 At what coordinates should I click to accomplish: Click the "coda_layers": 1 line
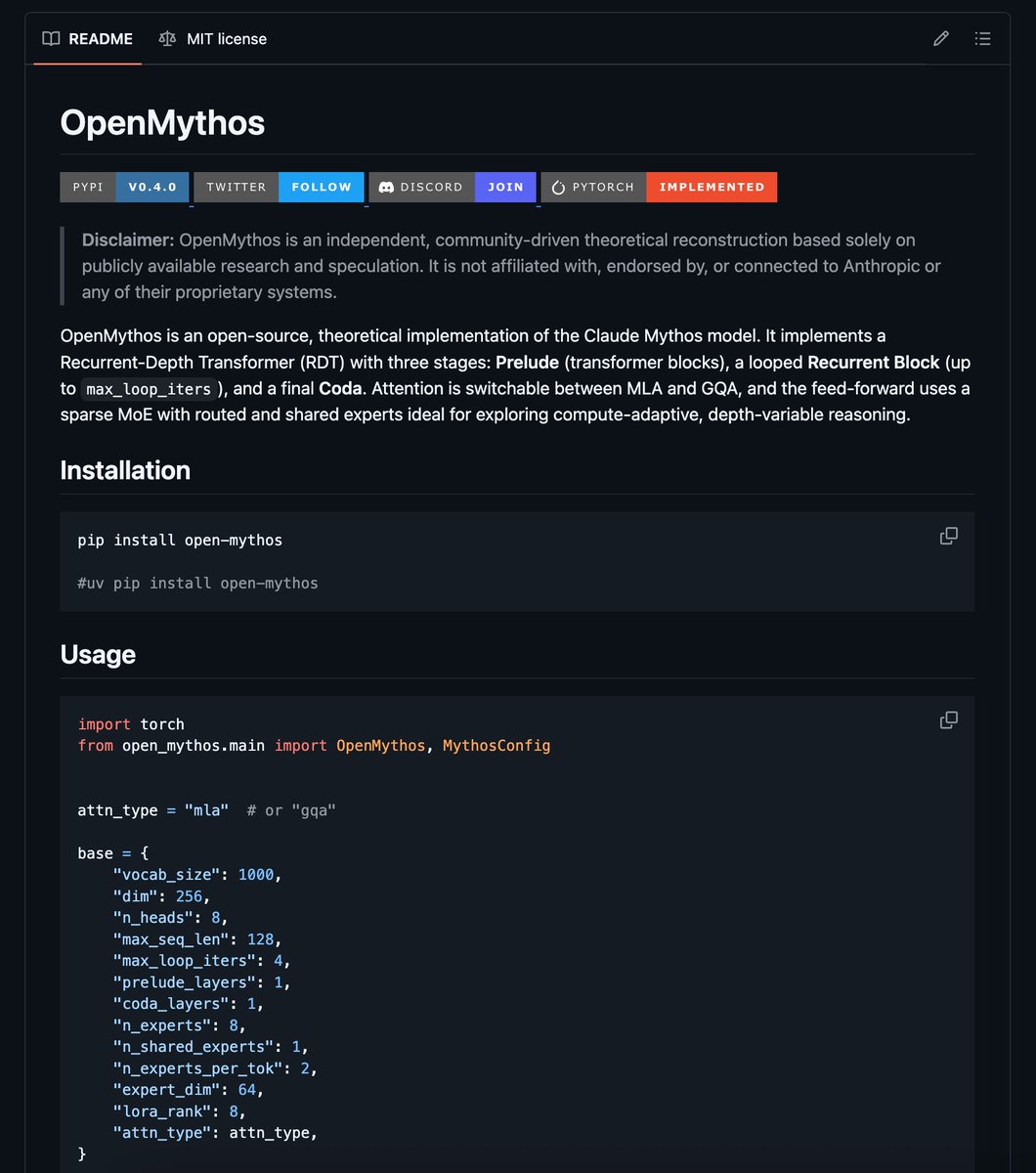189,1004
